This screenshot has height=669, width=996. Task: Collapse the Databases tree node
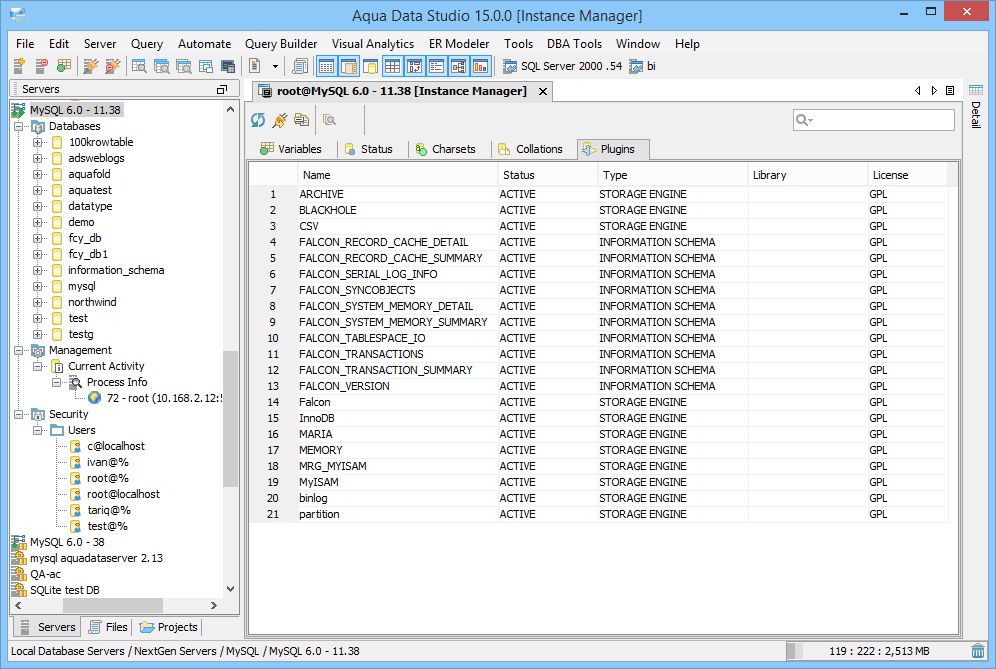[18, 126]
